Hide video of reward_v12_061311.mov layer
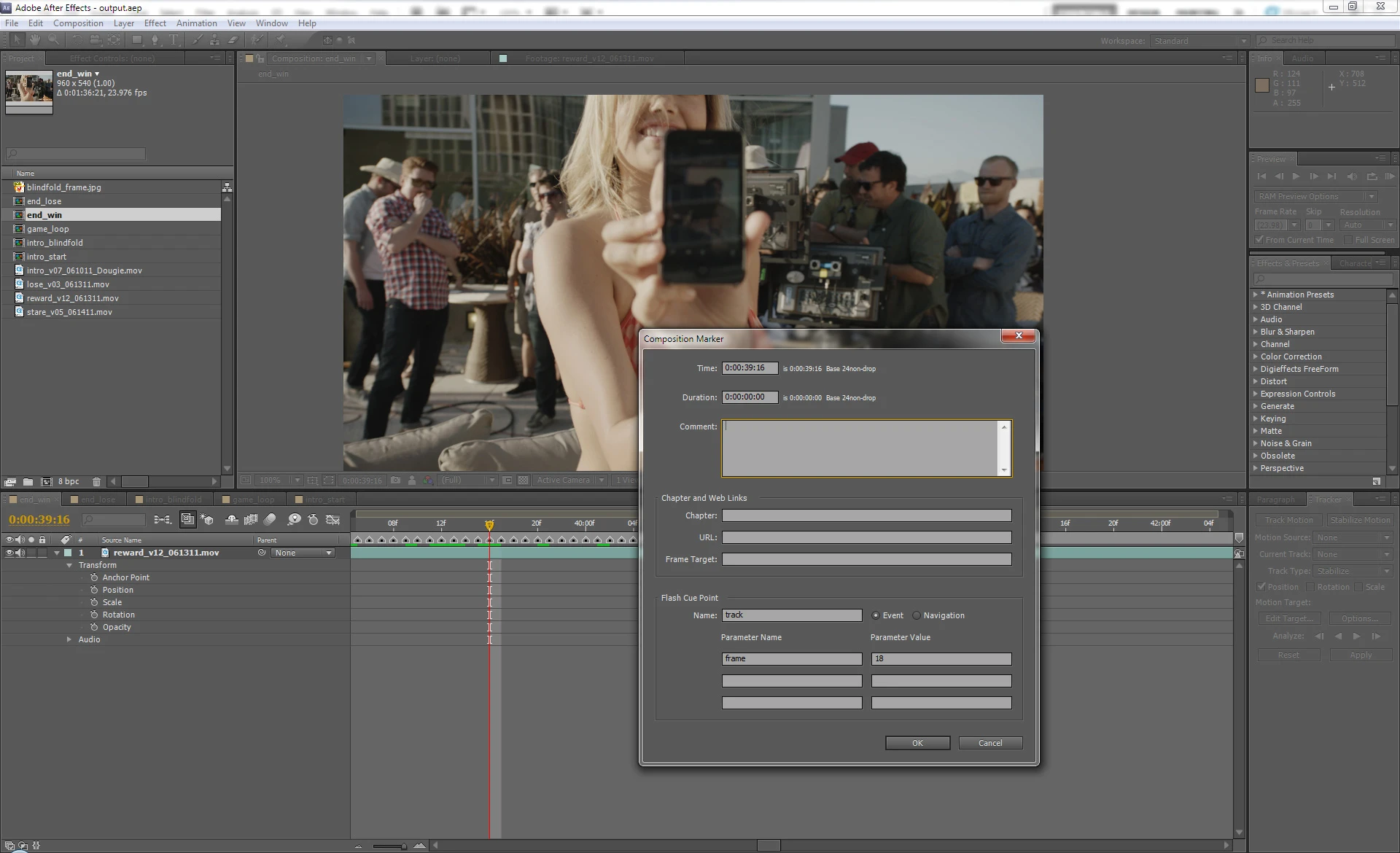1400x853 pixels. [x=9, y=553]
